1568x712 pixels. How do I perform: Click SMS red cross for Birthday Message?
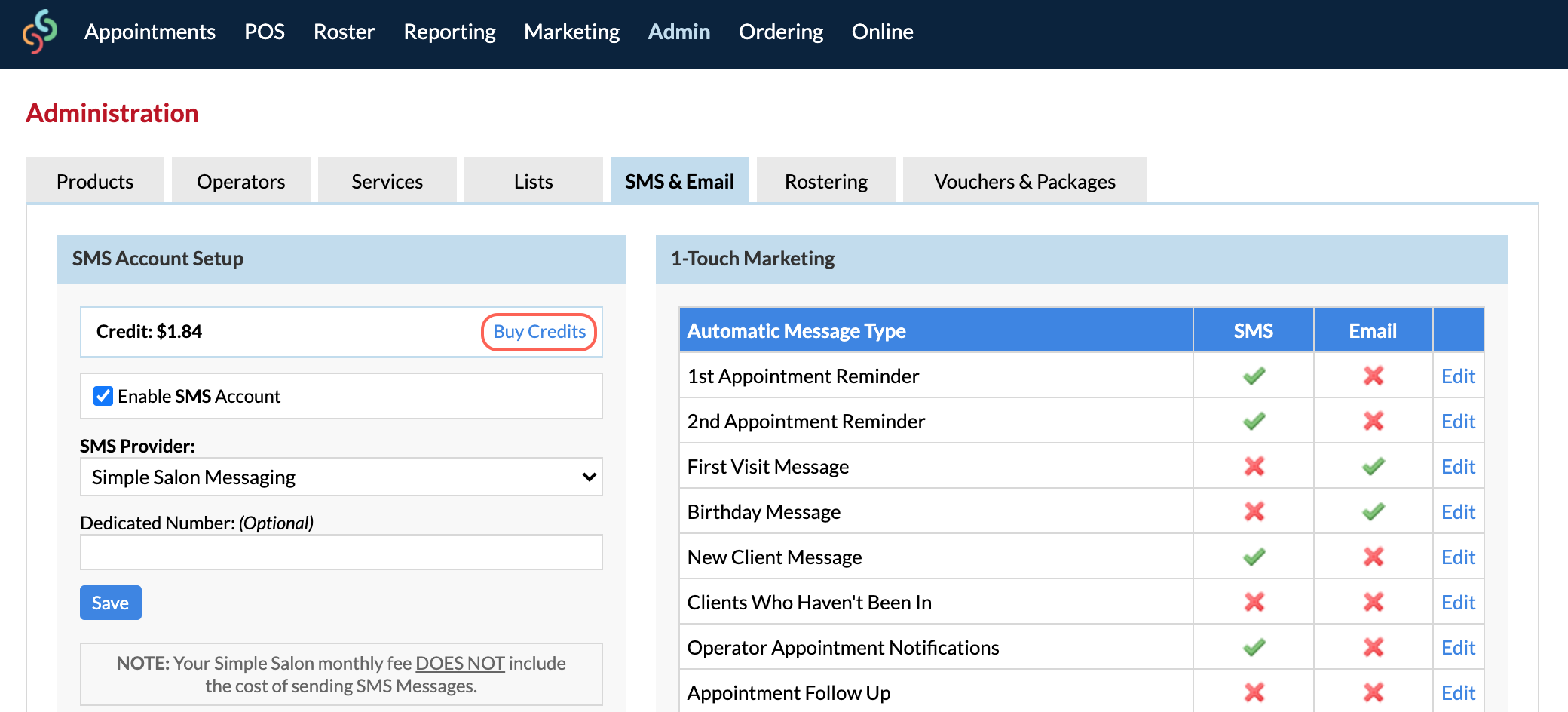(x=1254, y=511)
